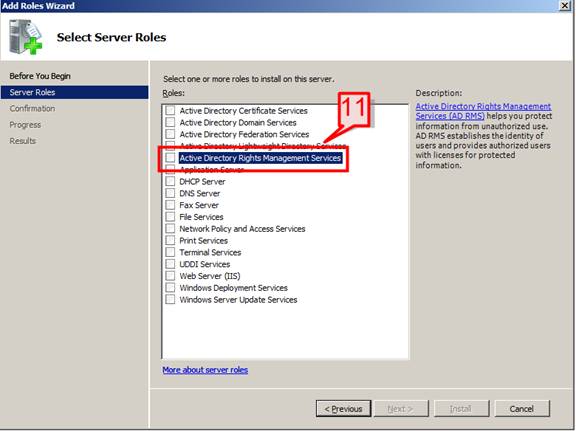576x431 pixels.
Task: Go back with the Previous button
Action: coord(343,409)
